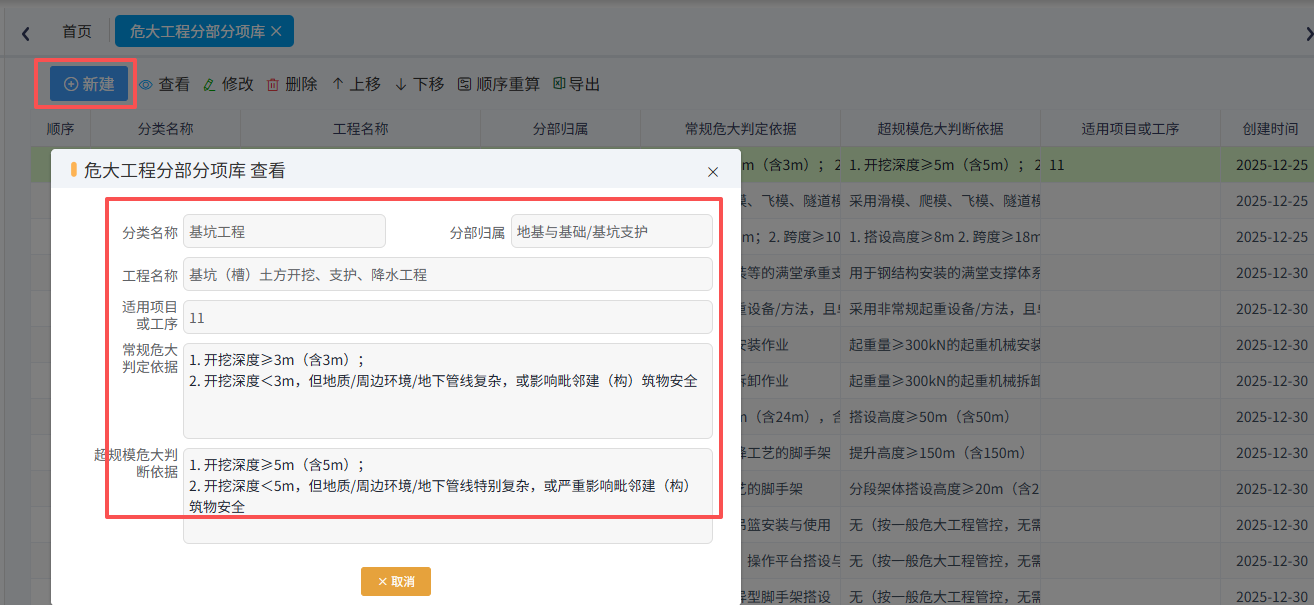This screenshot has width=1314, height=605.
Task: Click the cell starting 1. 开挖深度≥5m in table
Action: [x=940, y=165]
